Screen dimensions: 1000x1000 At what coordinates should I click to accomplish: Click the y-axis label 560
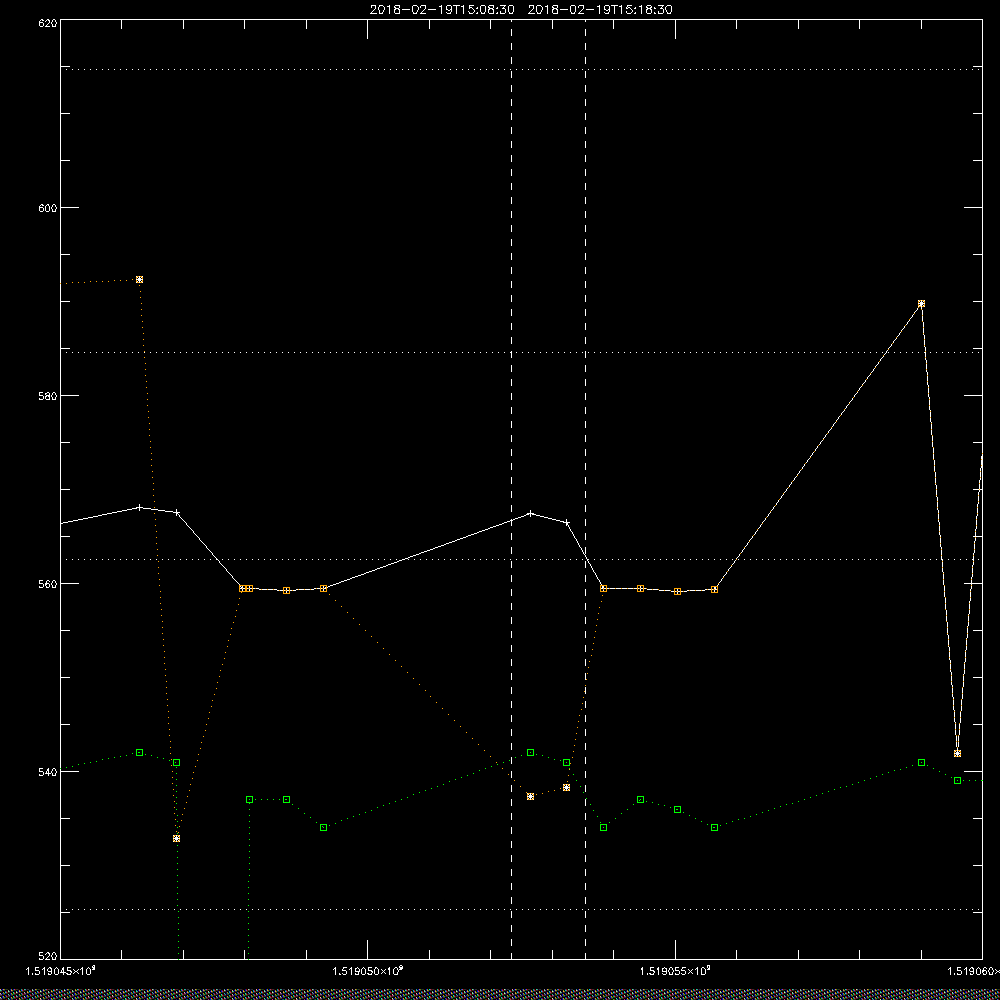(49, 584)
